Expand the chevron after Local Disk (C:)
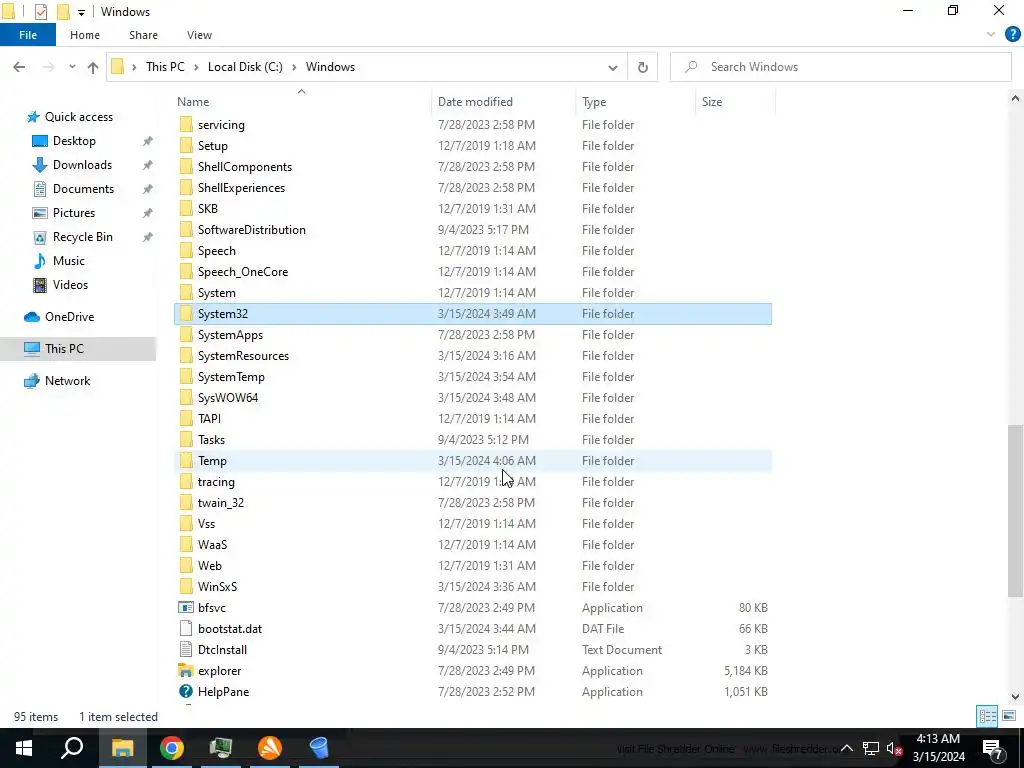Viewport: 1024px width, 768px height. coord(294,67)
